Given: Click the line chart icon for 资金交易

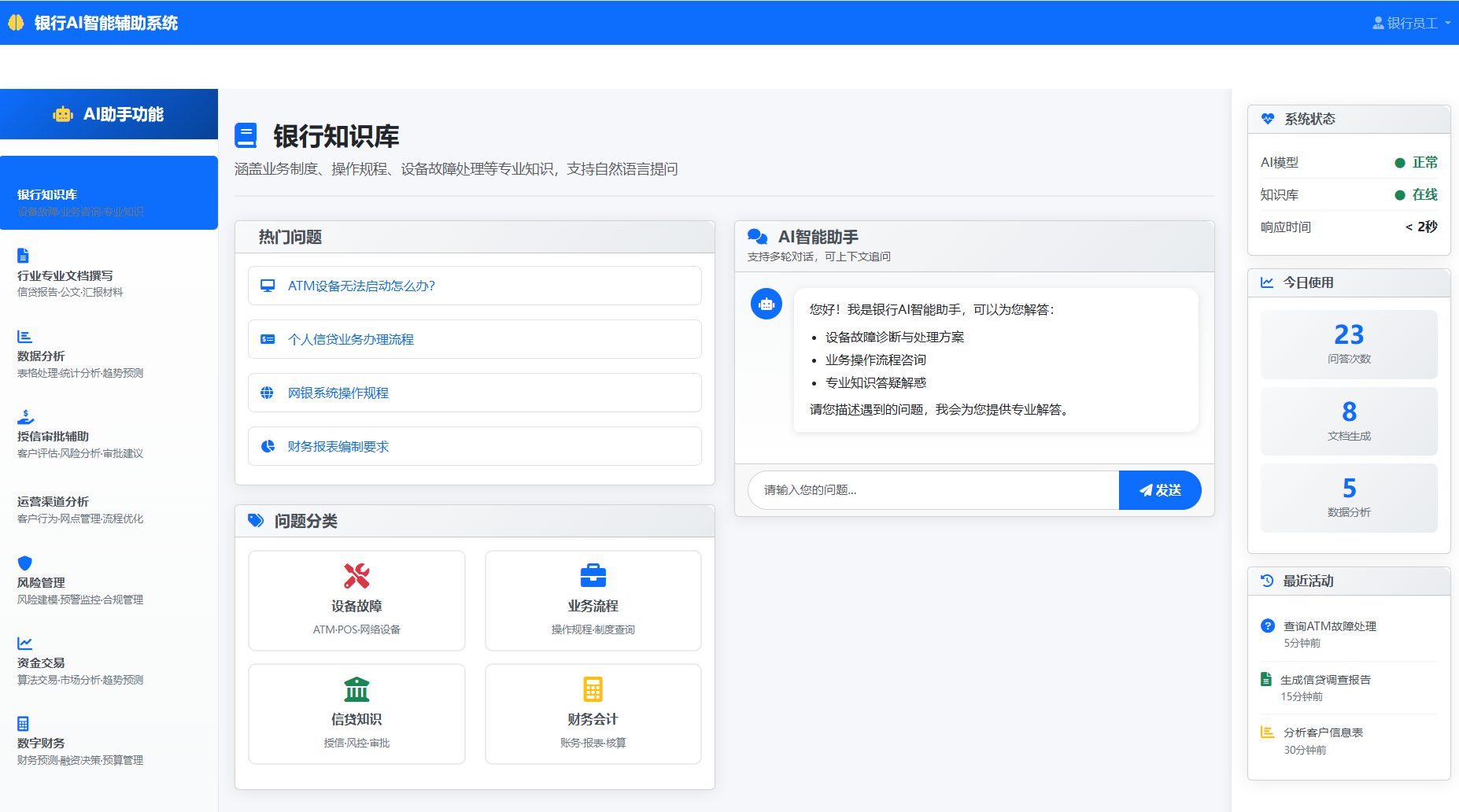Looking at the screenshot, I should (x=24, y=643).
